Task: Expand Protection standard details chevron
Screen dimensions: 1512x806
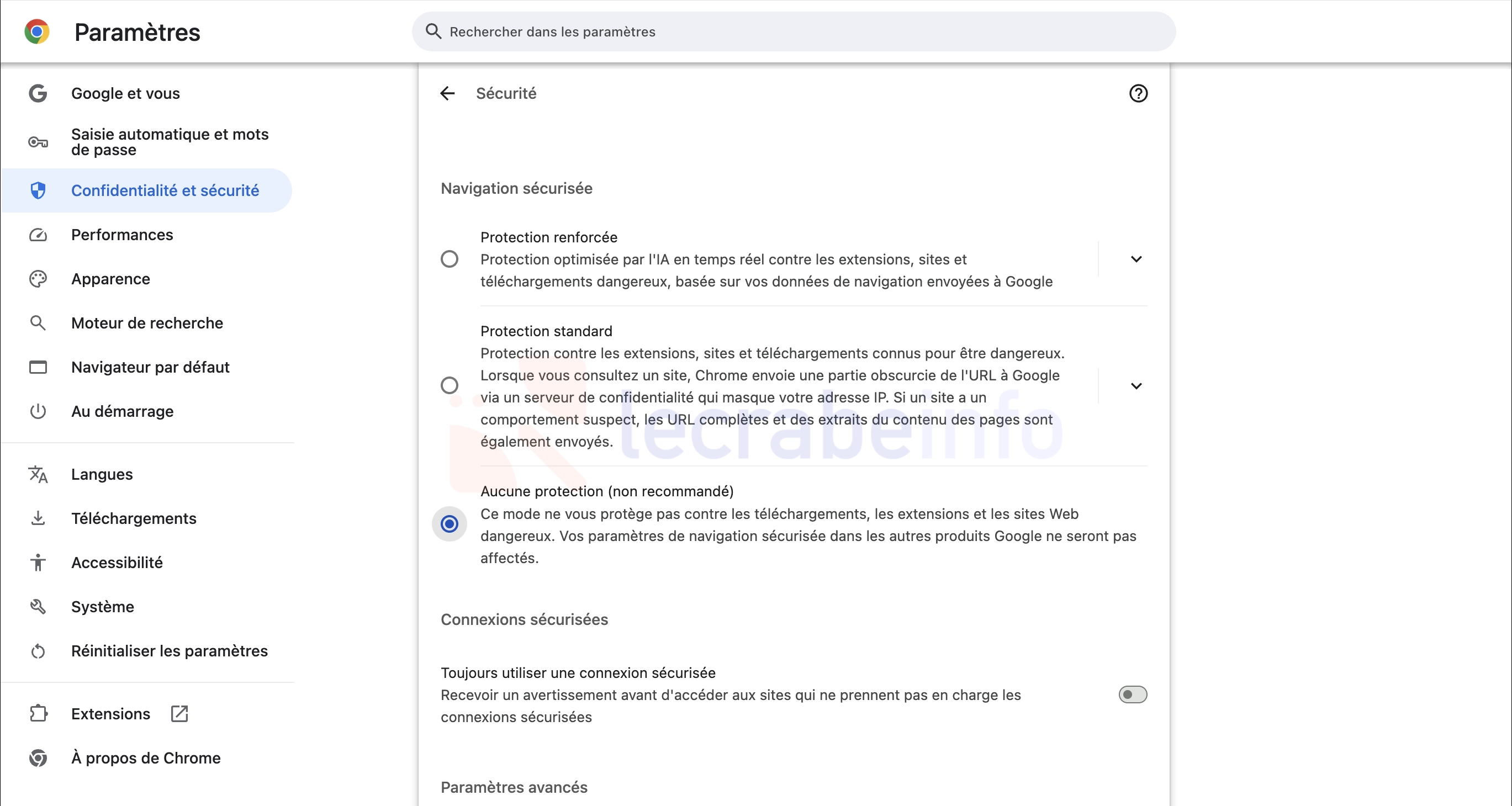Action: 1136,385
